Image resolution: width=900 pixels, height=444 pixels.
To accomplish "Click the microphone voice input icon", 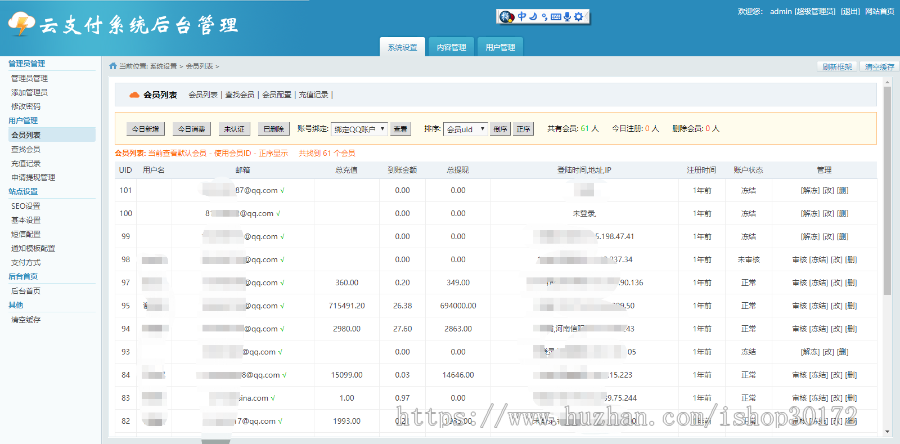I will (x=567, y=17).
